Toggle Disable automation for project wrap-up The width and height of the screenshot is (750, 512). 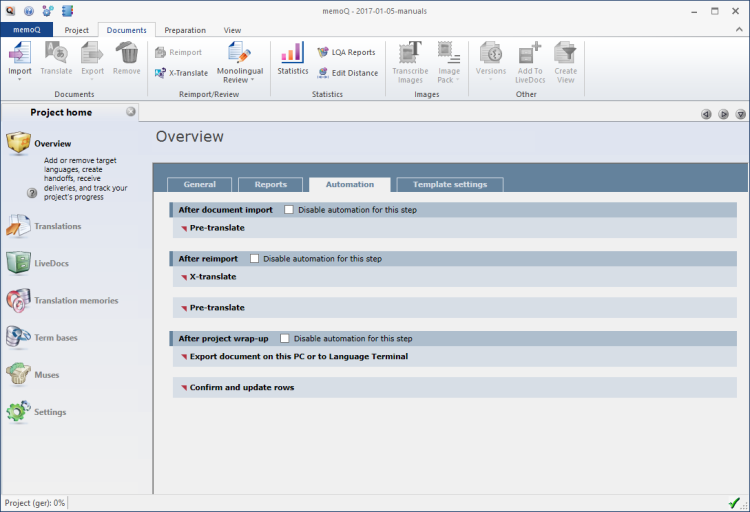tap(285, 338)
